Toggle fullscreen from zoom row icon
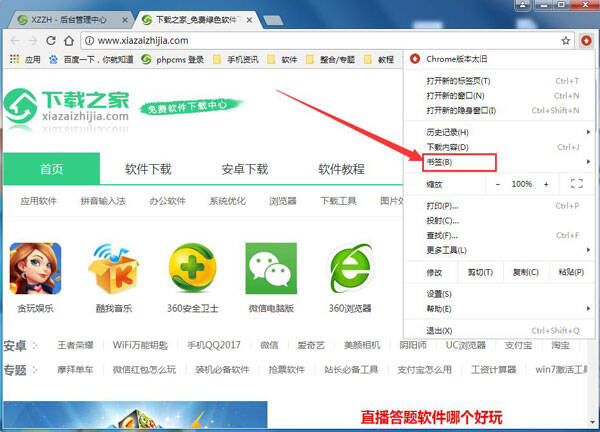The image size is (600, 432). [577, 184]
